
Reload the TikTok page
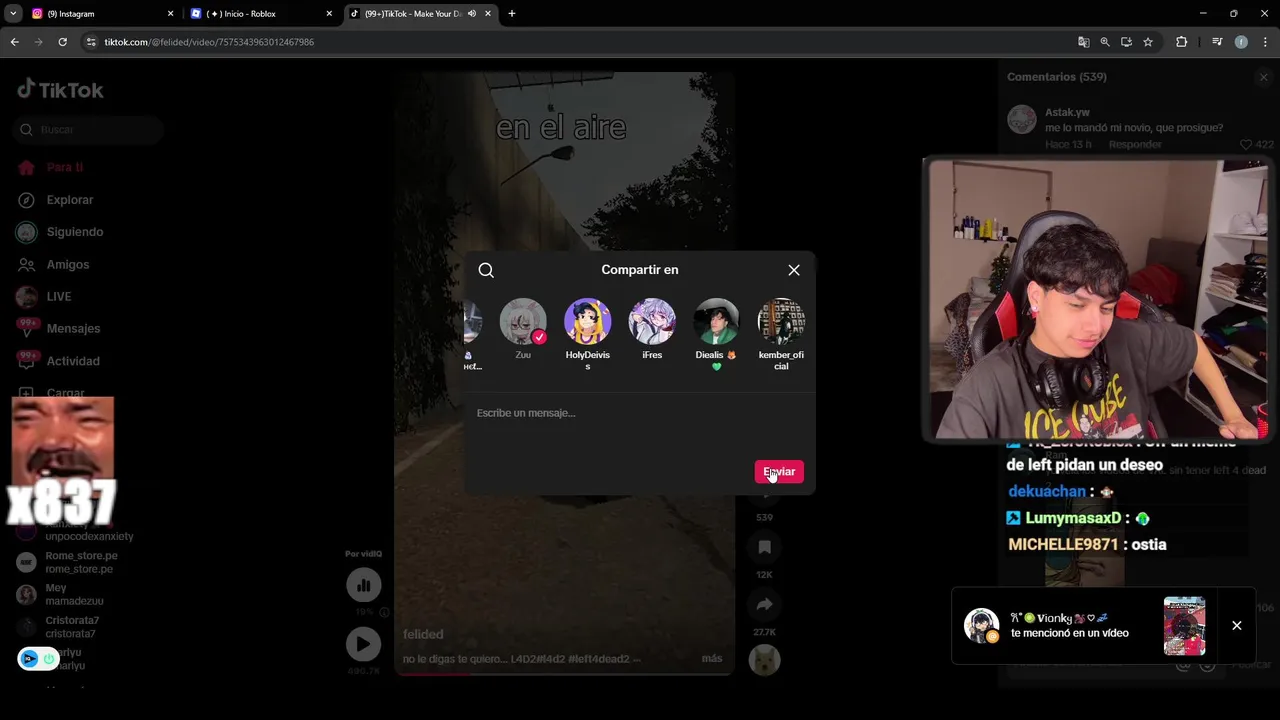(62, 42)
